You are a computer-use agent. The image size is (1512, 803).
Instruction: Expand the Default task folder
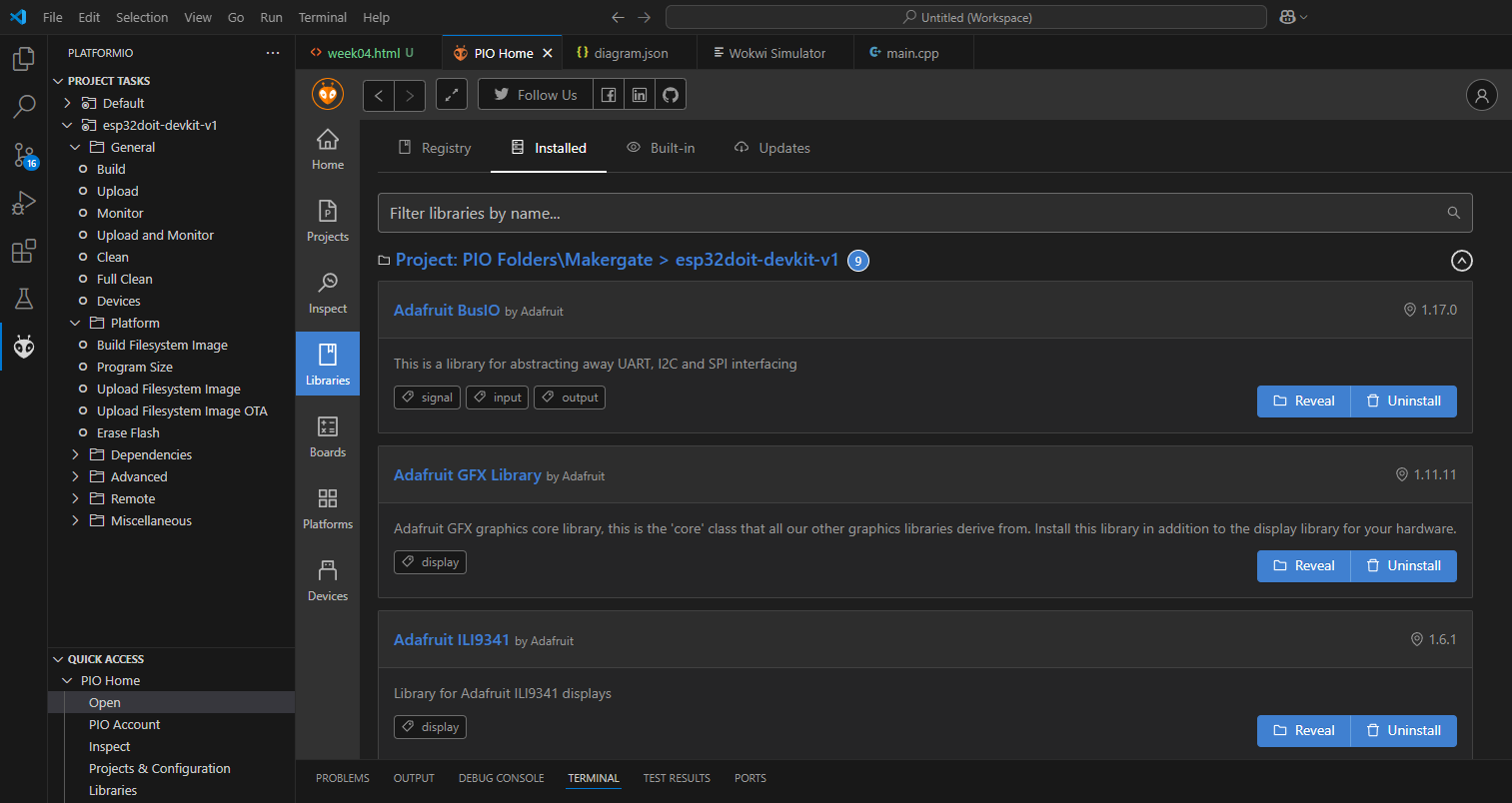coord(68,103)
